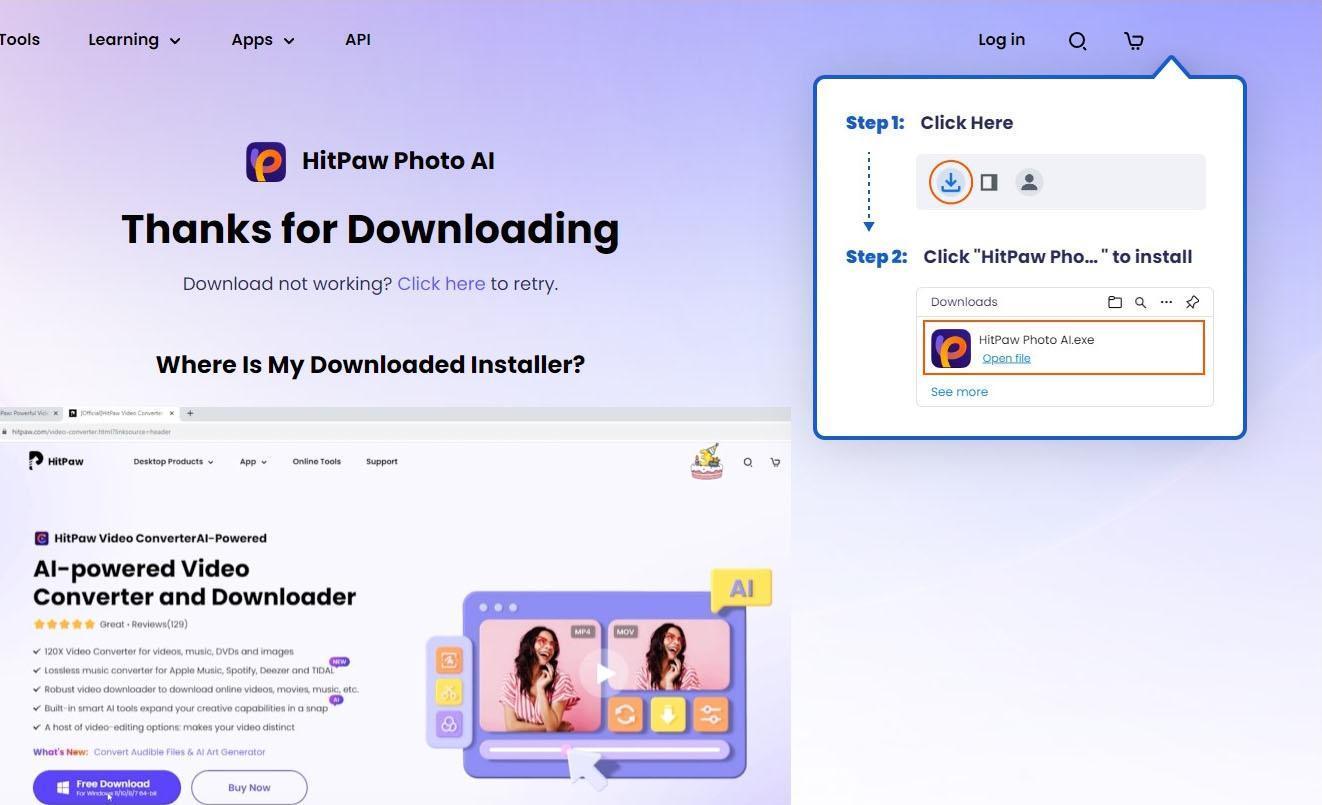Open the Tools menu in the top navigation
1322x805 pixels.
coord(20,40)
